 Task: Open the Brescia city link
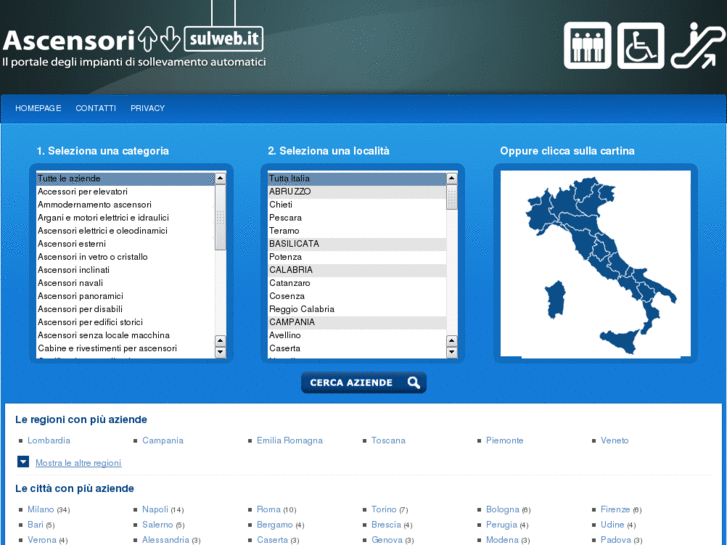(386, 525)
